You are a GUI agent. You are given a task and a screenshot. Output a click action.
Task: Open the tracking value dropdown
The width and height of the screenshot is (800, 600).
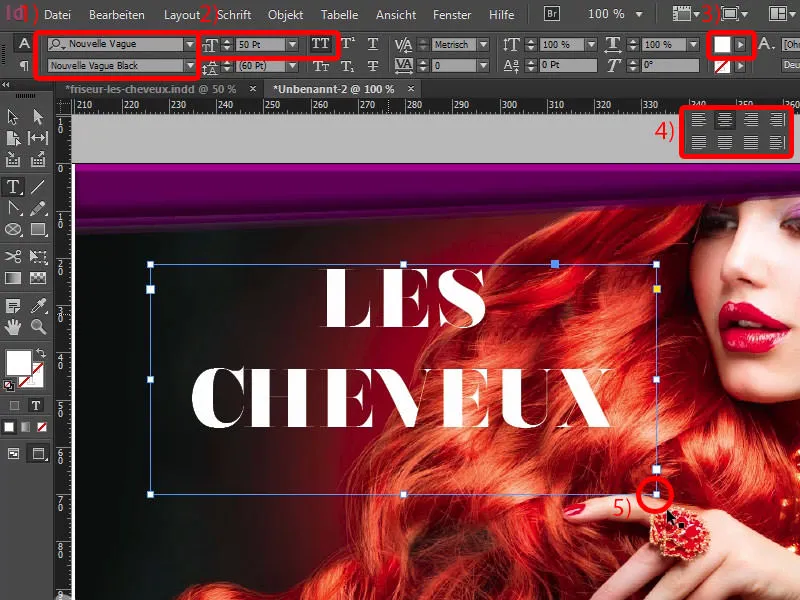tap(483, 66)
